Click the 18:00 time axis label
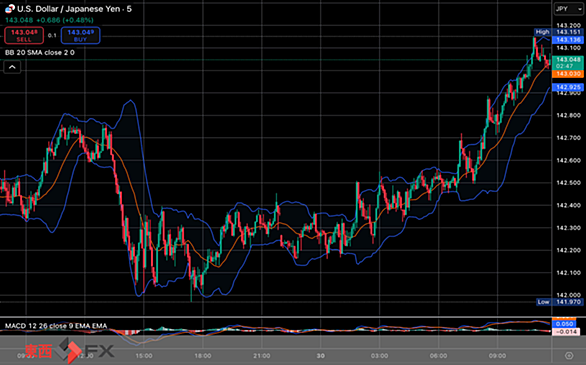Image resolution: width=586 pixels, height=365 pixels. tap(203, 356)
